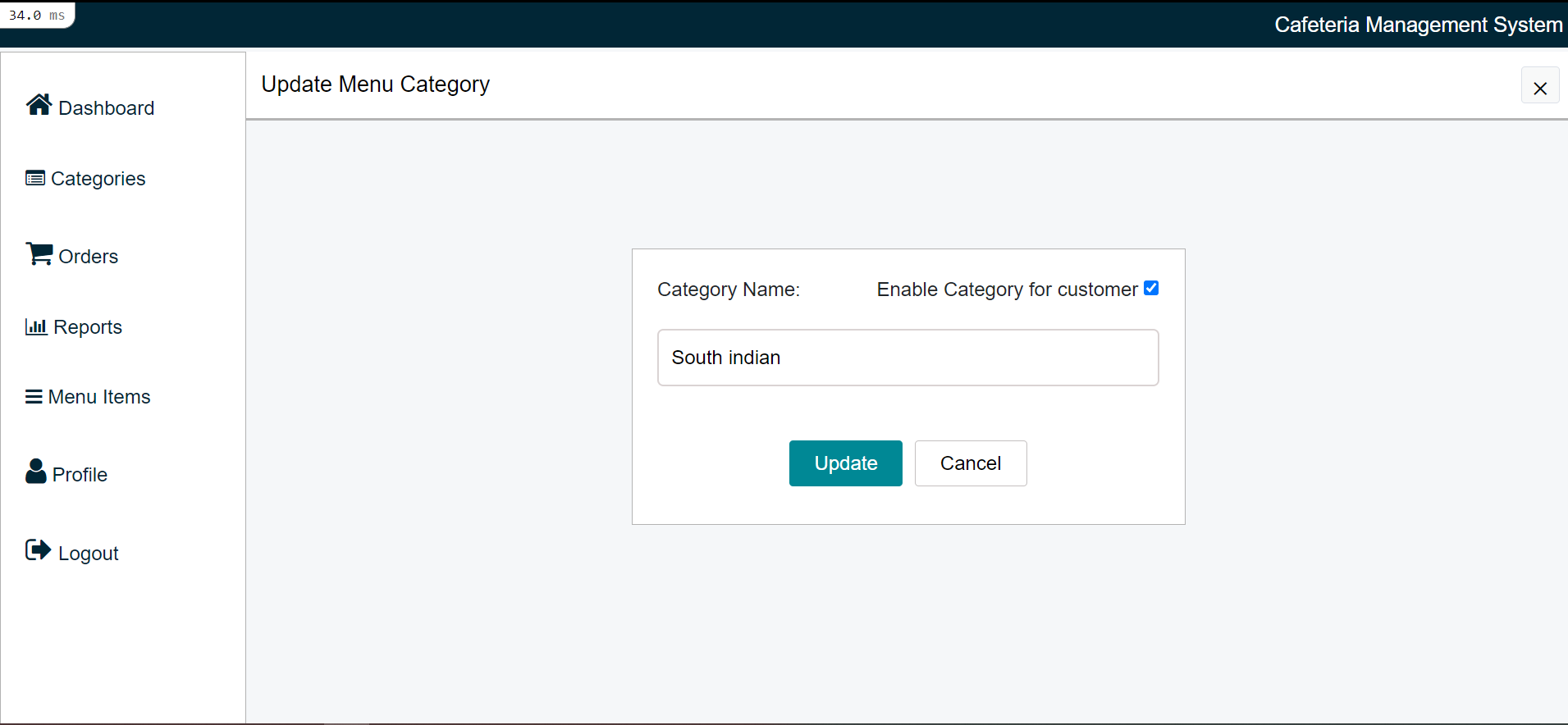Click the Orders shopping cart icon

pos(38,253)
